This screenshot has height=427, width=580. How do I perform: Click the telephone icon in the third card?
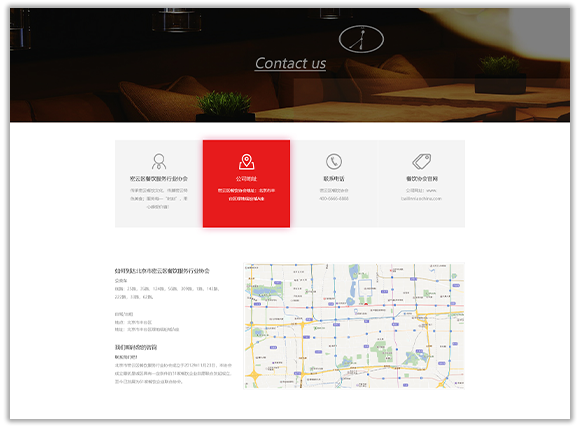click(x=334, y=162)
